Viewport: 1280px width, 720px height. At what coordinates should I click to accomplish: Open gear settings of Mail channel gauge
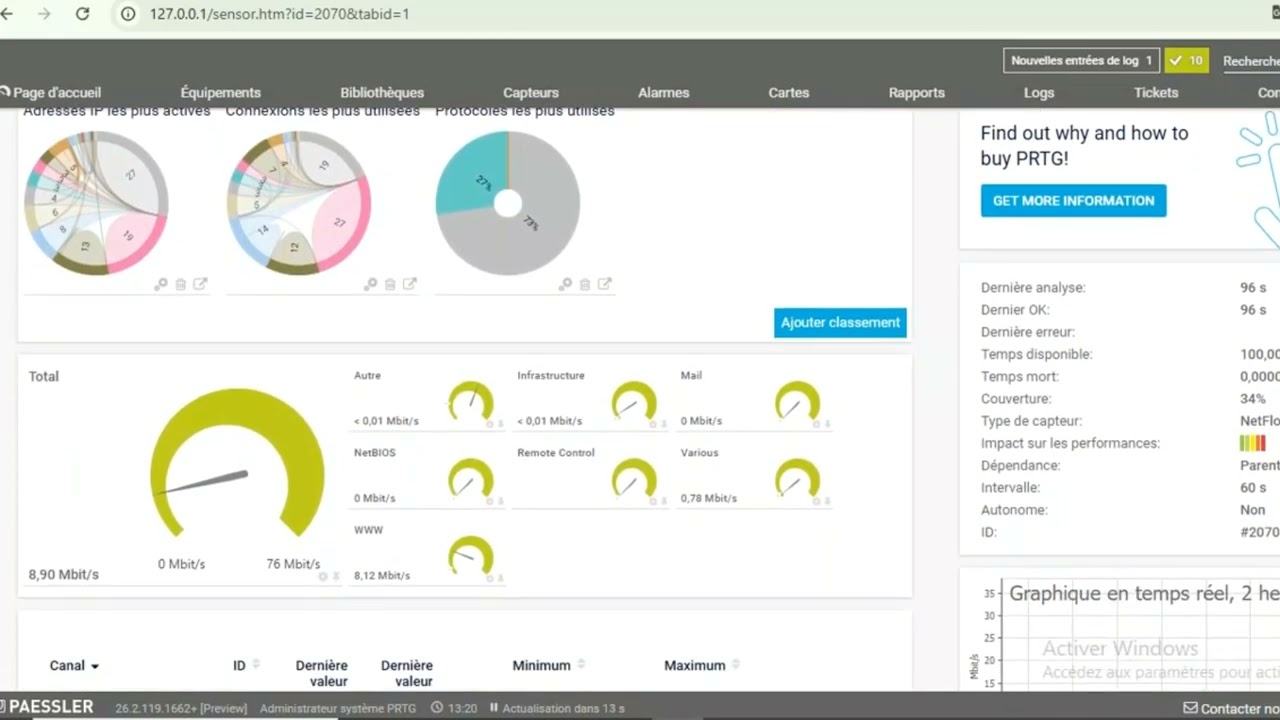click(816, 424)
